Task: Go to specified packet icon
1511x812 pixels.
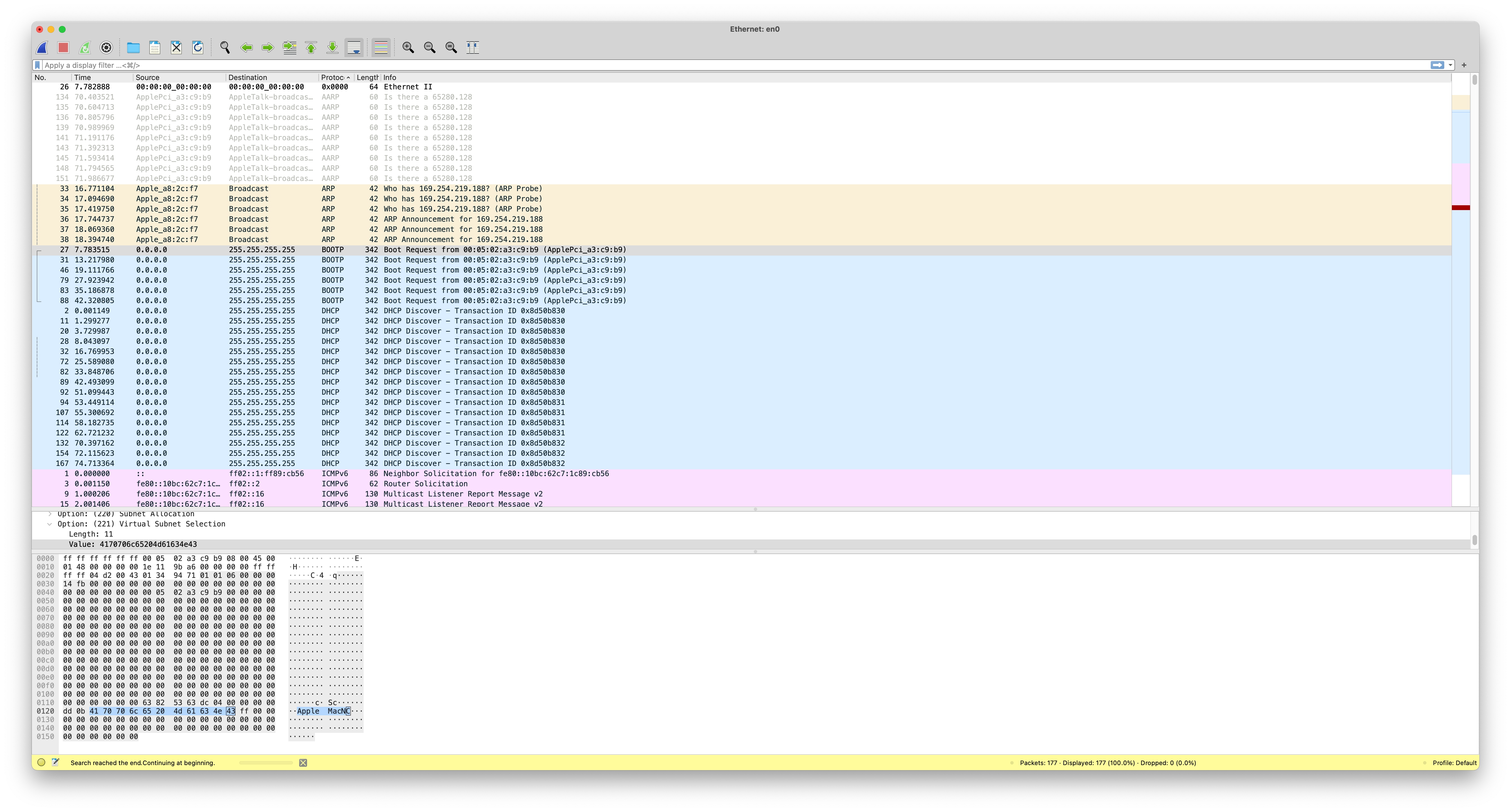Action: (x=290, y=47)
